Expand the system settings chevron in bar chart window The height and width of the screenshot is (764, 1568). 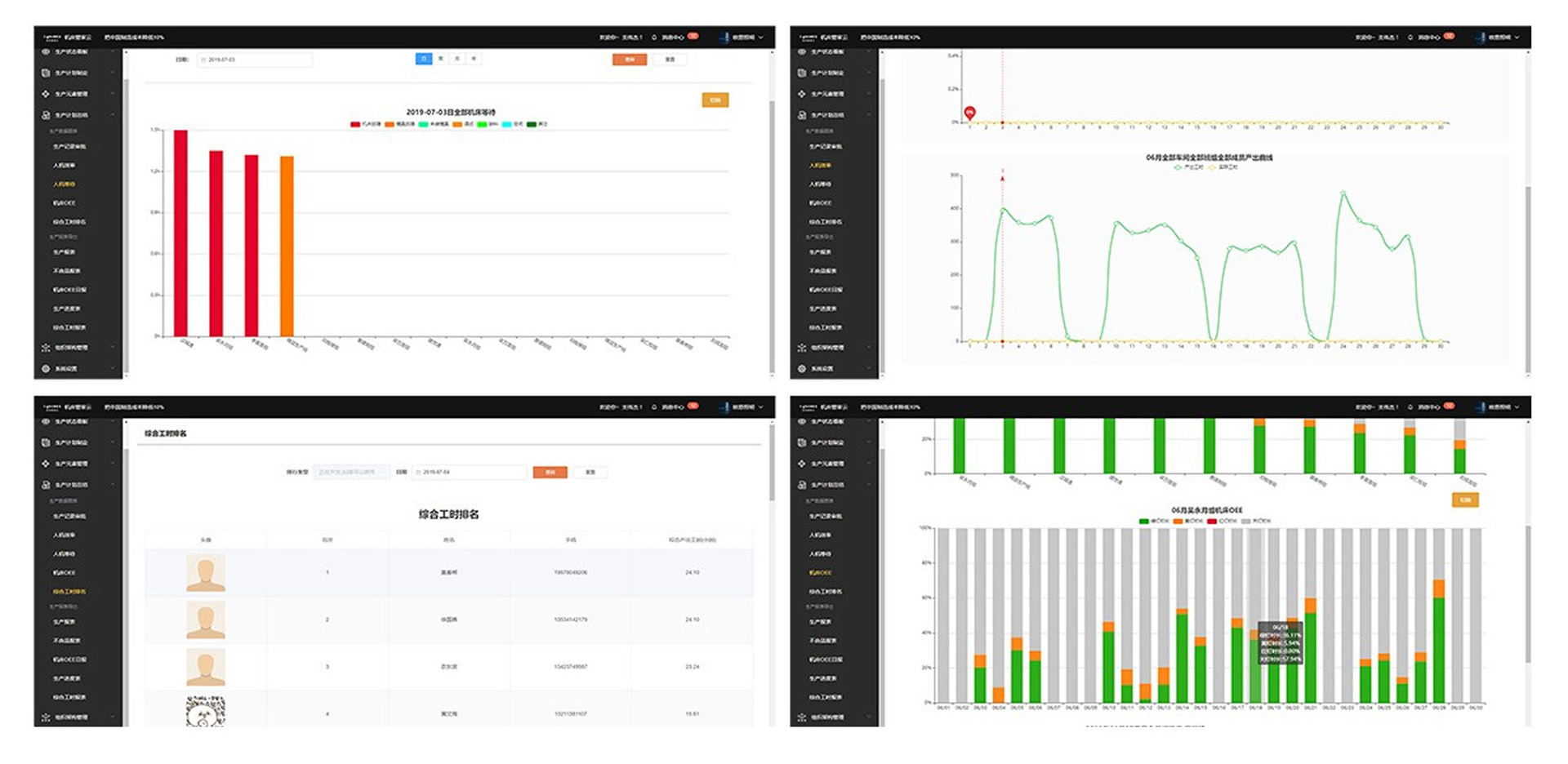click(x=112, y=369)
